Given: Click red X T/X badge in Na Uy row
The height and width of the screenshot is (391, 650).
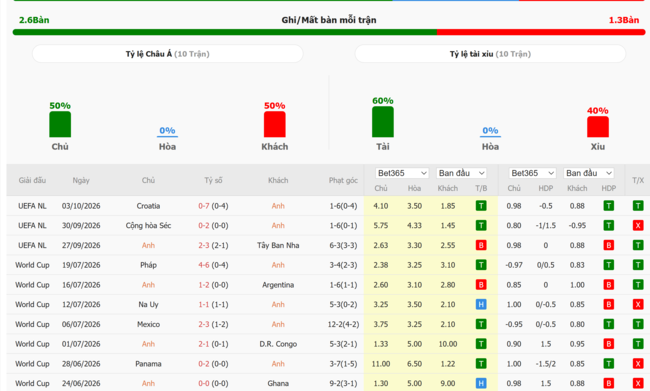Looking at the screenshot, I should click(638, 304).
